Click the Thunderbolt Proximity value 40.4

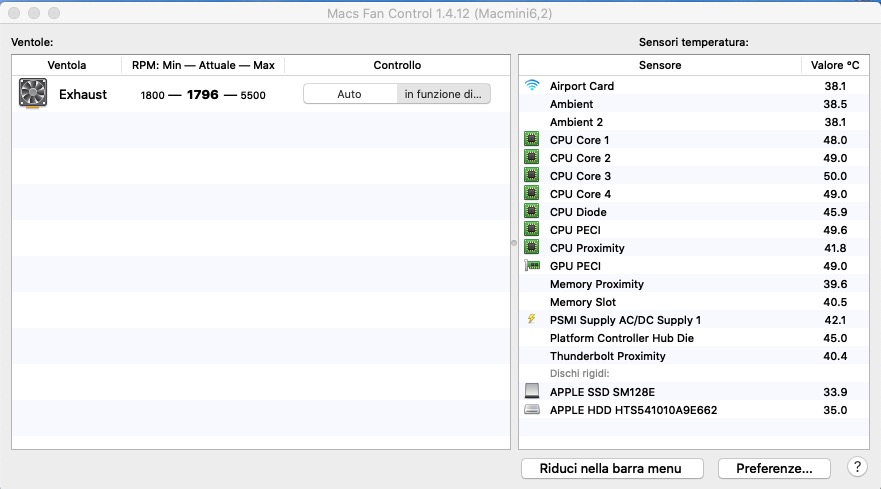[835, 356]
